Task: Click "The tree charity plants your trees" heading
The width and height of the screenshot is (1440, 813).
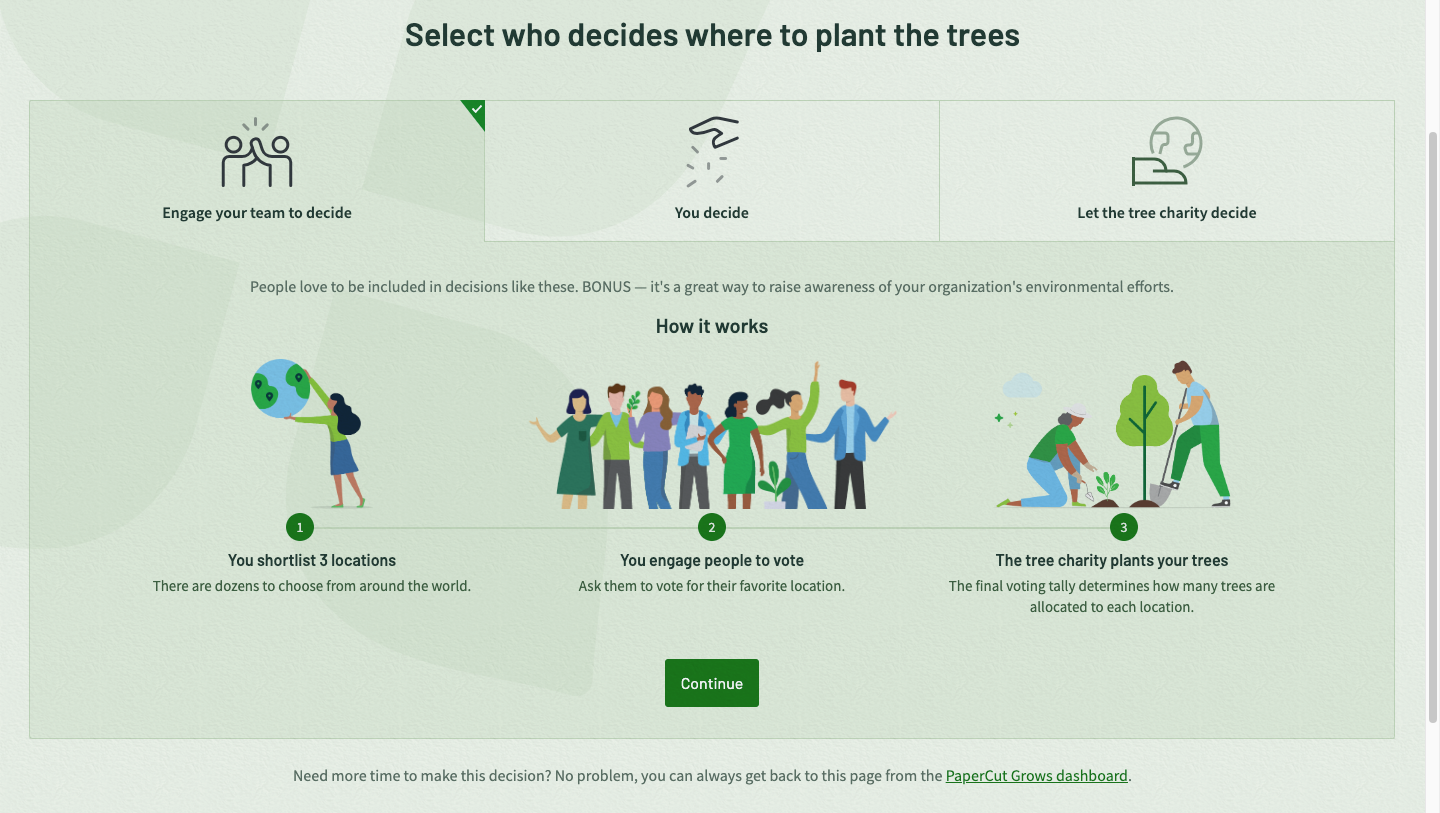Action: (1111, 560)
